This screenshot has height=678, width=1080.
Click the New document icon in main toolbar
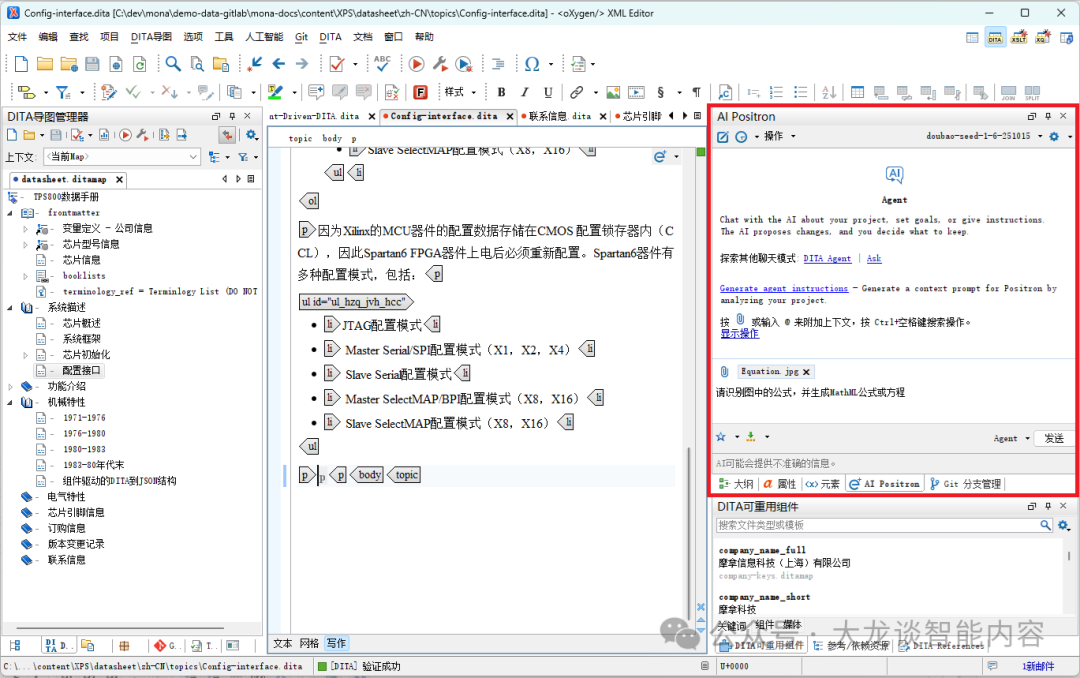click(x=21, y=64)
